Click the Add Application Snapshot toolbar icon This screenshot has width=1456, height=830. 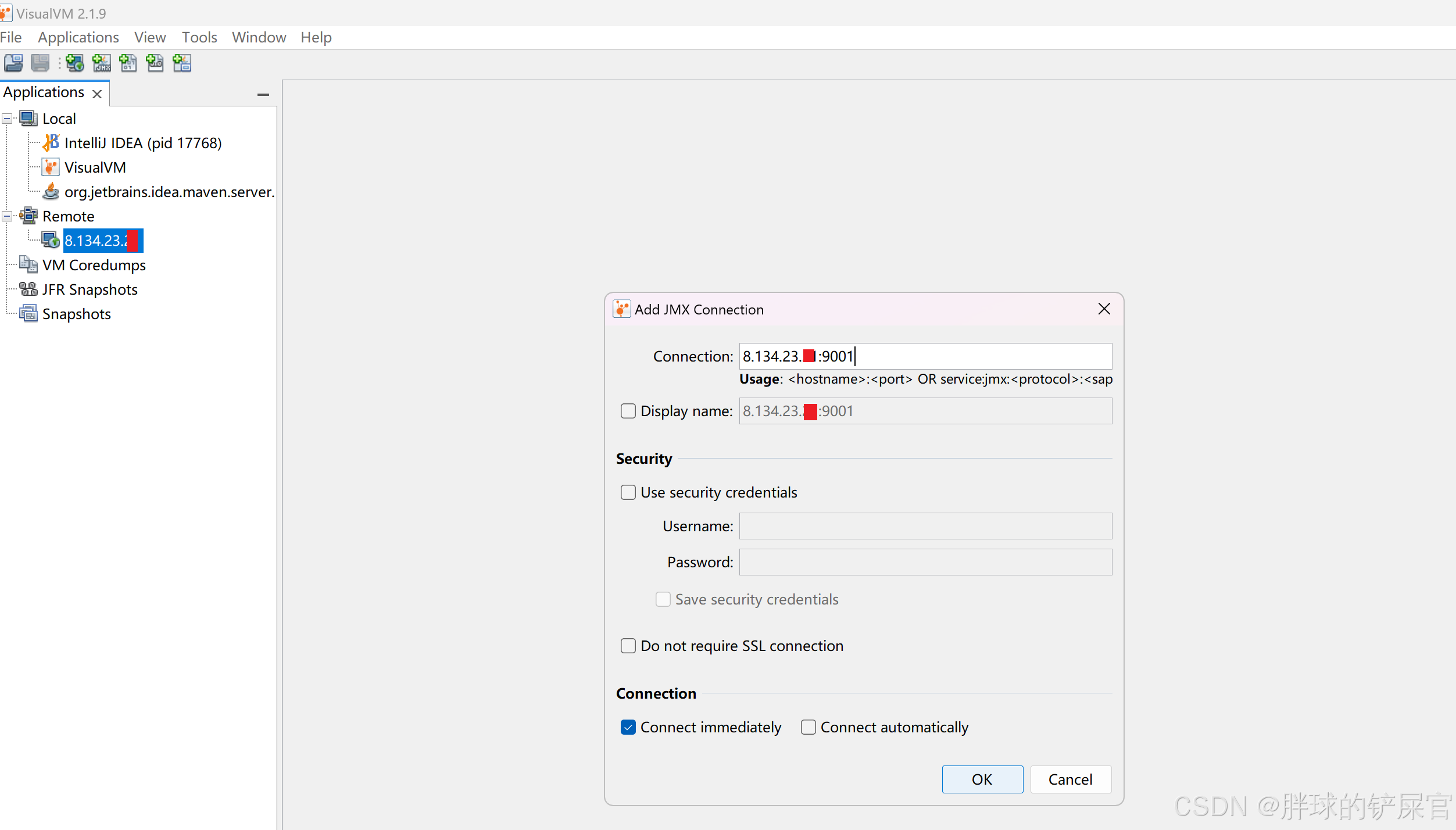pyautogui.click(x=182, y=63)
